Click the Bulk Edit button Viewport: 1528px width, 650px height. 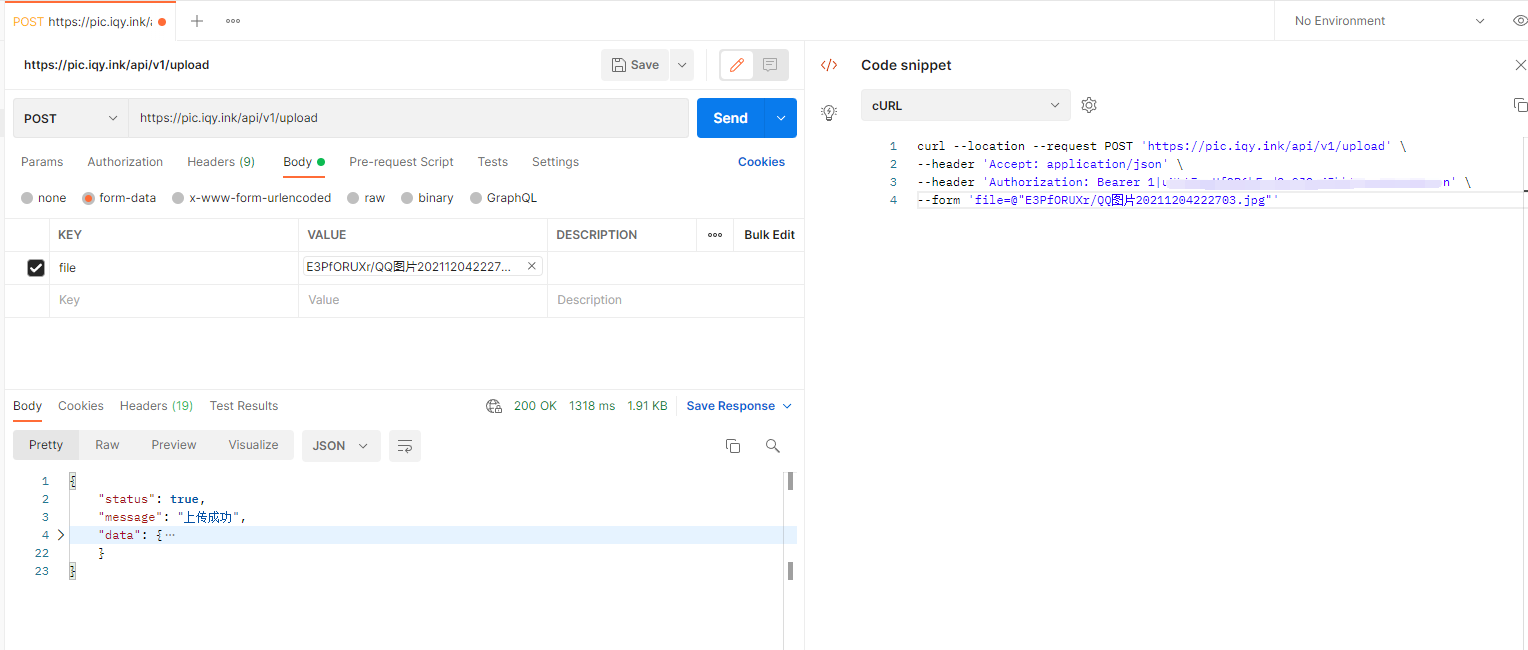pyautogui.click(x=769, y=235)
